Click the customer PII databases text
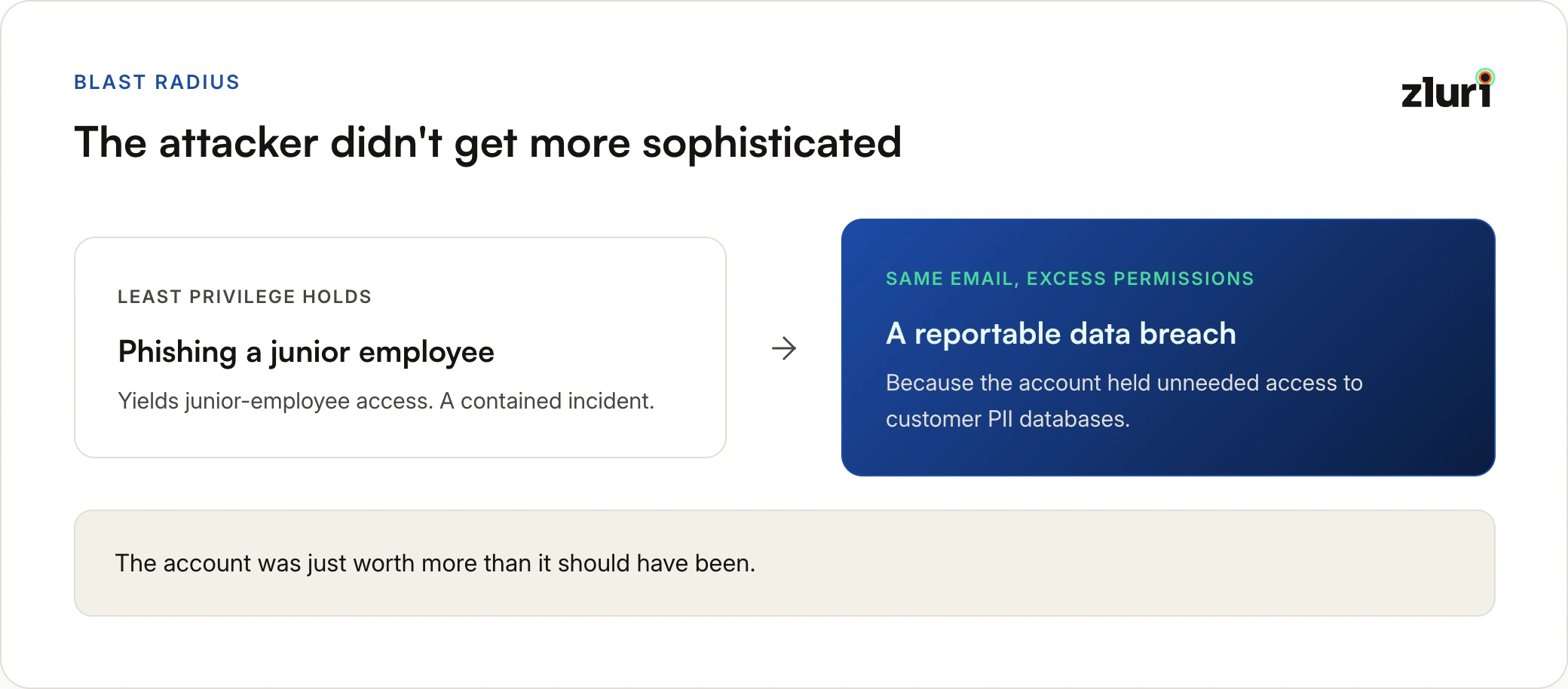This screenshot has height=689, width=1568. click(x=1008, y=419)
